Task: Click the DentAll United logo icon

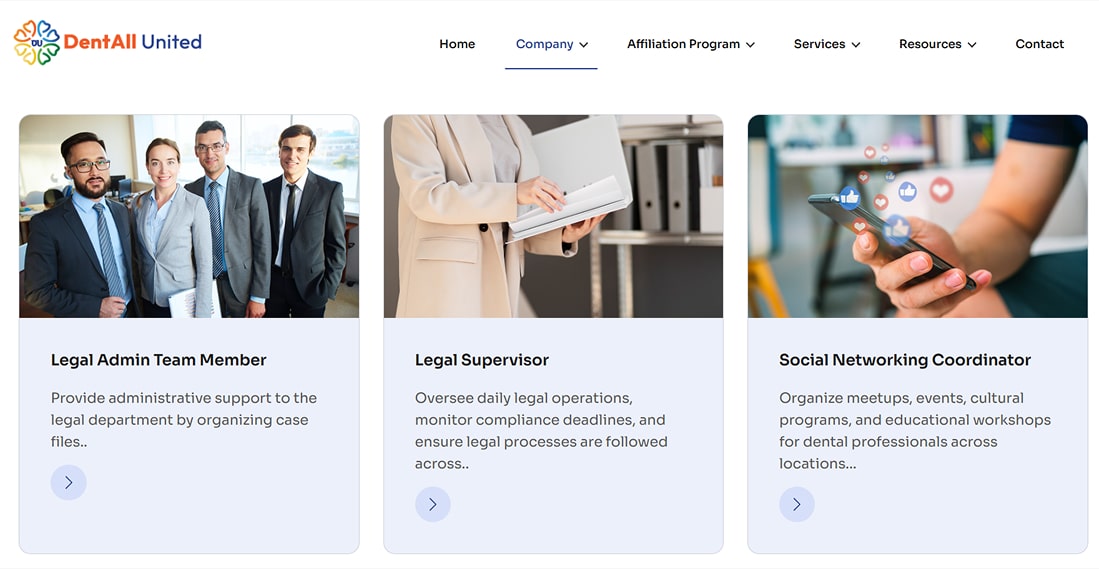Action: click(37, 43)
